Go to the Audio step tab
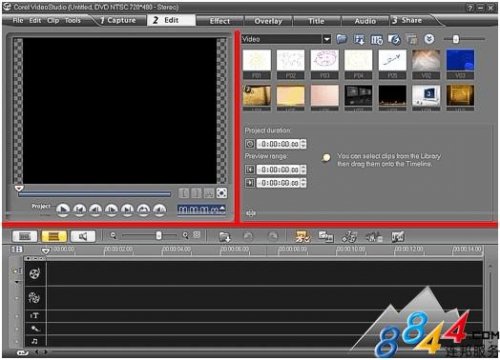Screen dimensions: 500x360 (x=365, y=21)
